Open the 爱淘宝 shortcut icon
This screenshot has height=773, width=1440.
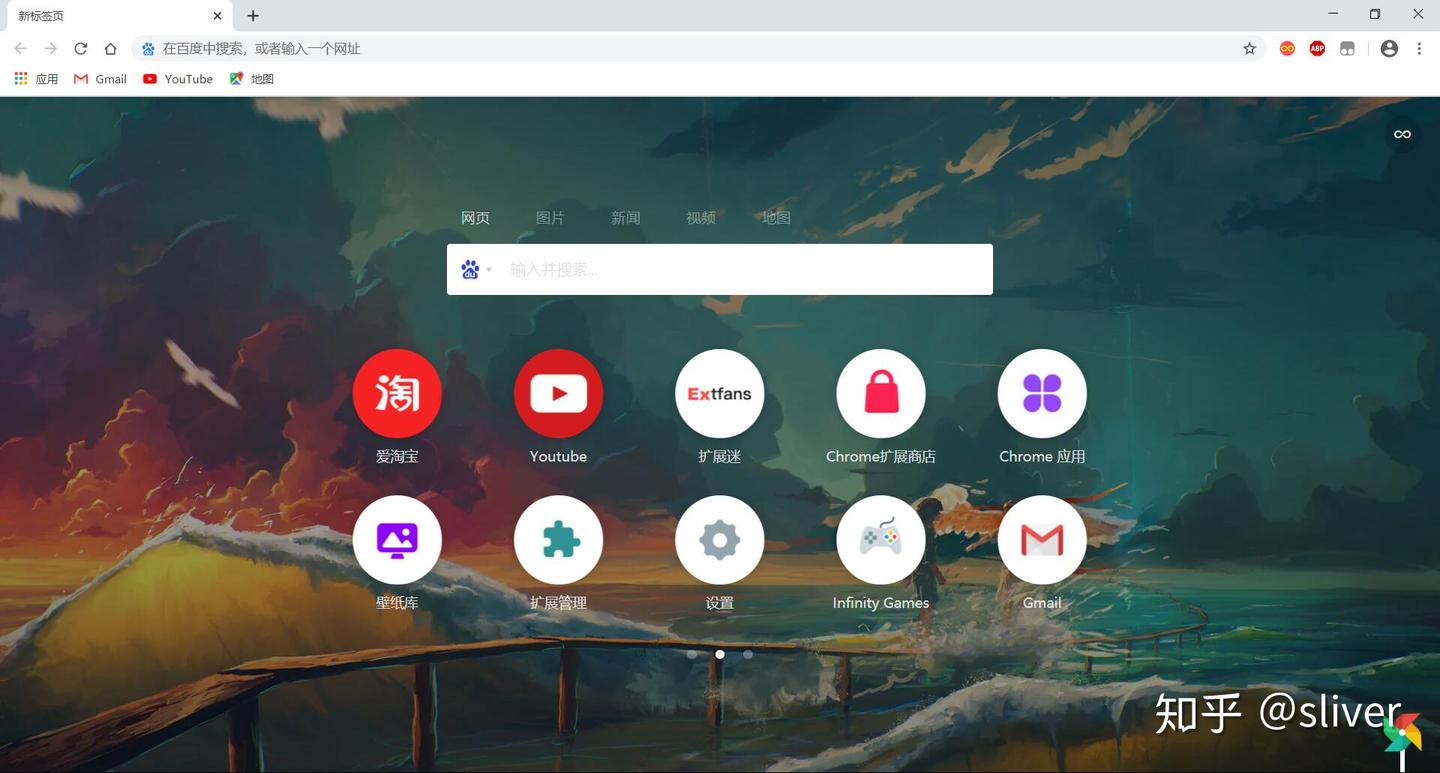point(397,394)
